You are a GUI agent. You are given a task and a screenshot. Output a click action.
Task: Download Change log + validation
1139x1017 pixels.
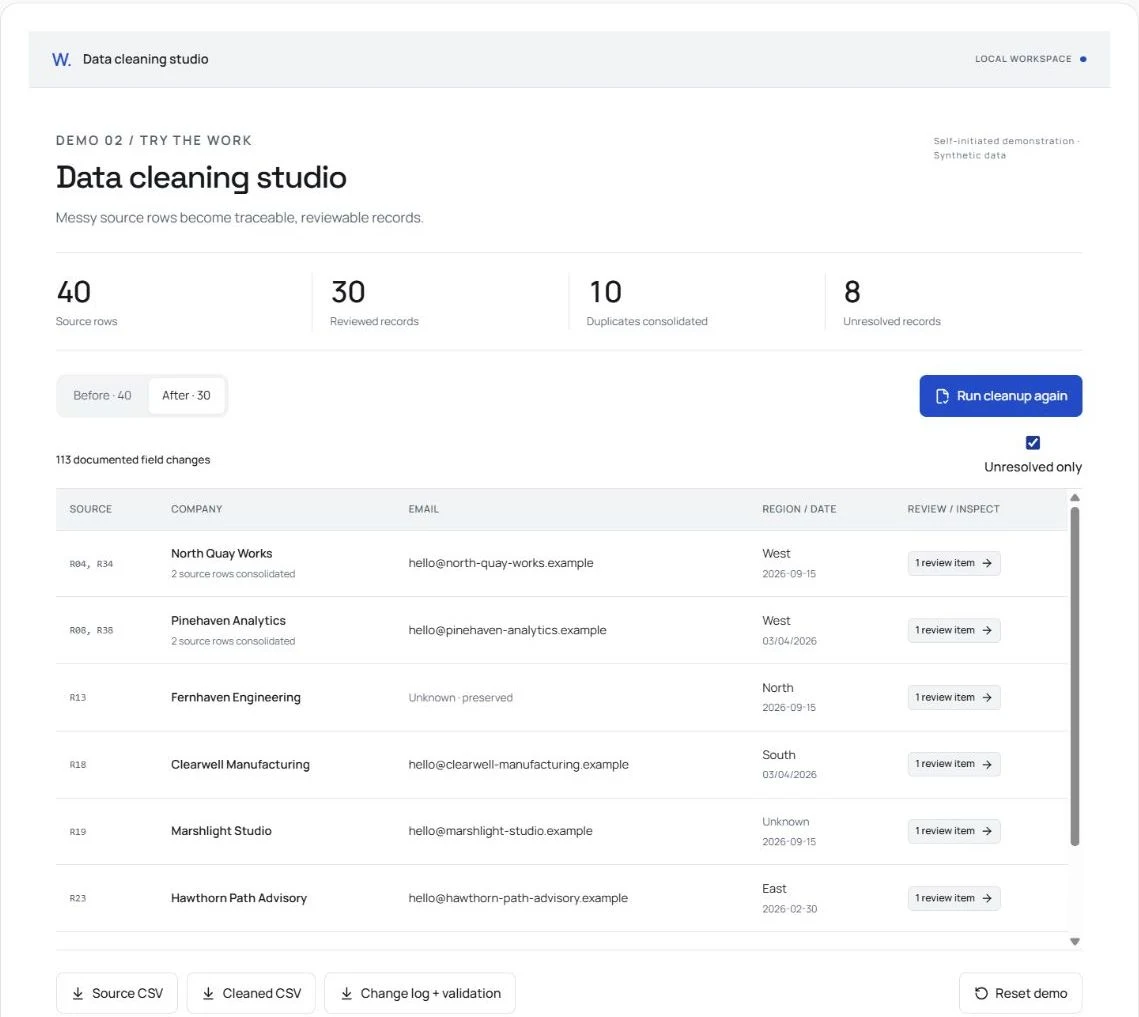click(x=420, y=993)
